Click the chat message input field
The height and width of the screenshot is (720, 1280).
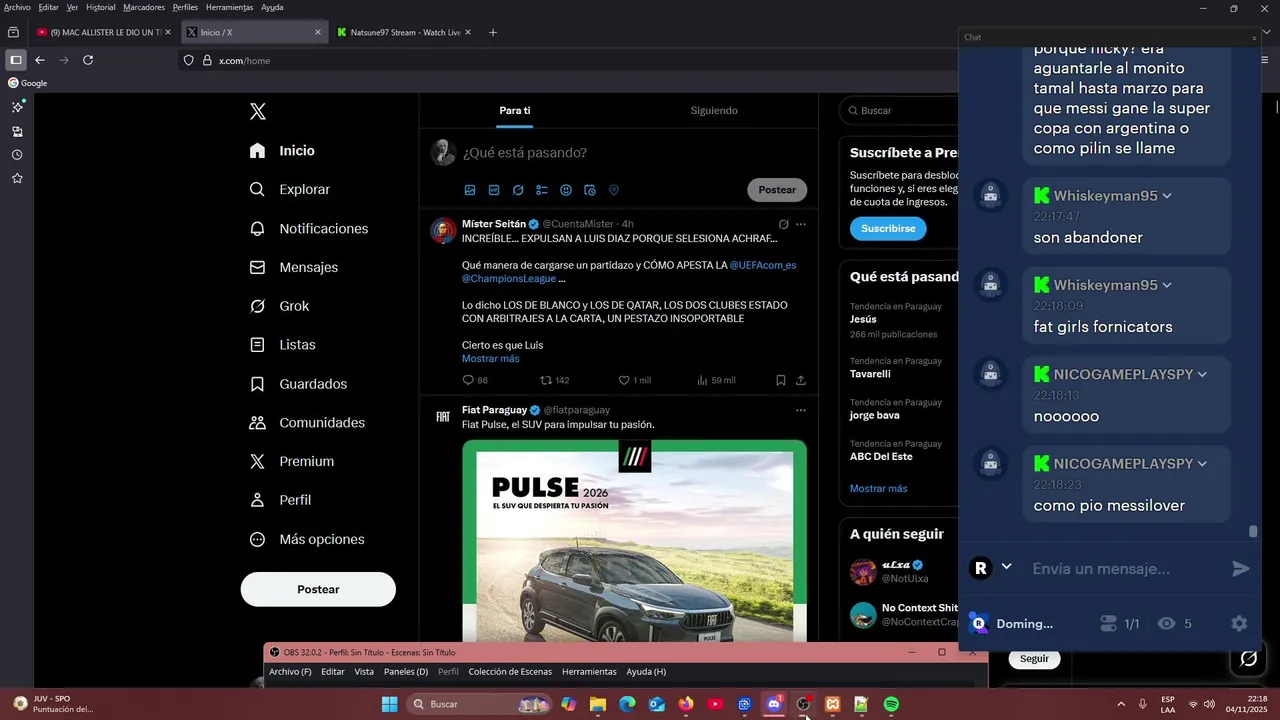click(1125, 569)
